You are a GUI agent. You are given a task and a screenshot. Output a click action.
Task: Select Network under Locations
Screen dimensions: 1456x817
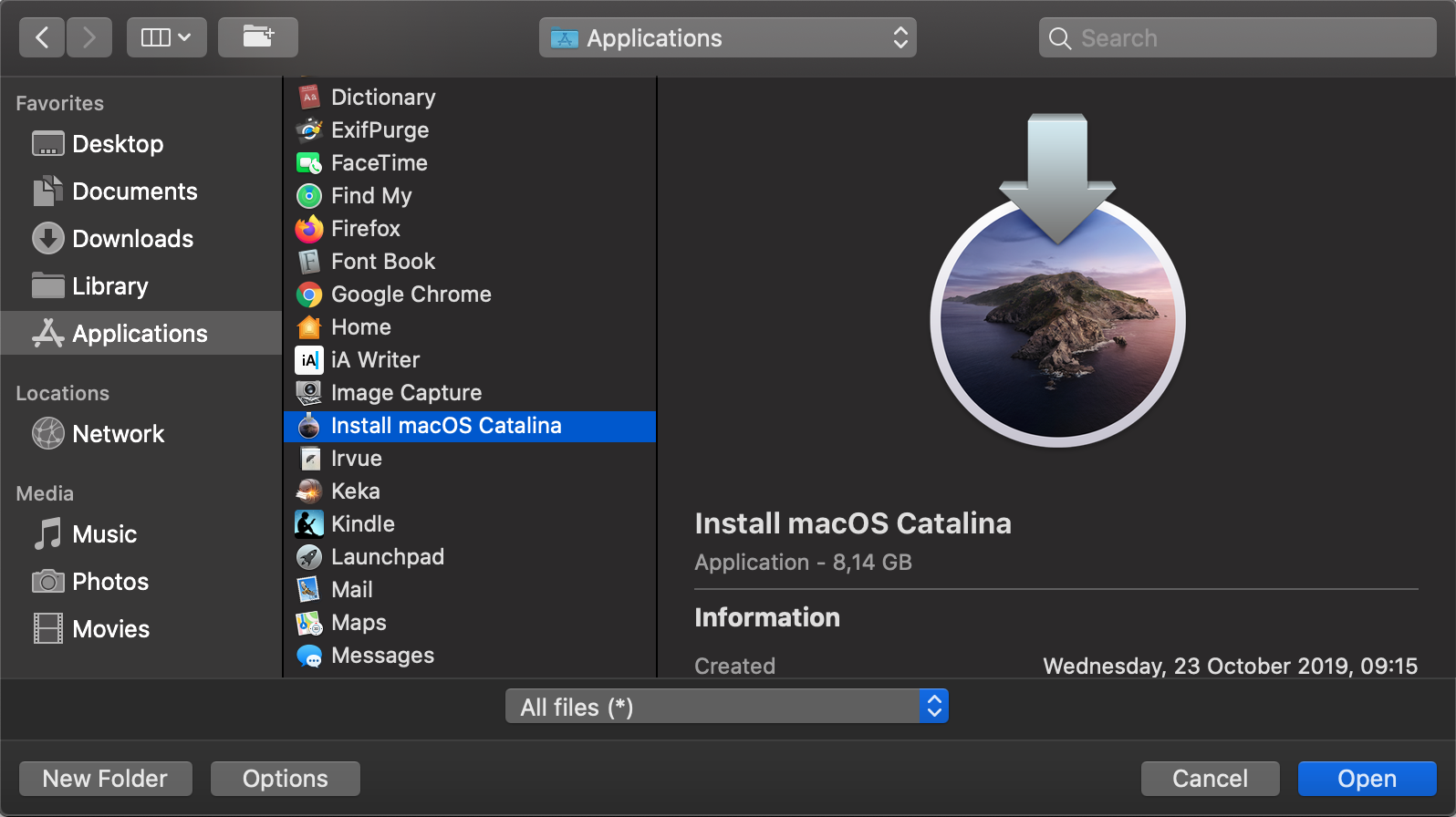pyautogui.click(x=118, y=434)
